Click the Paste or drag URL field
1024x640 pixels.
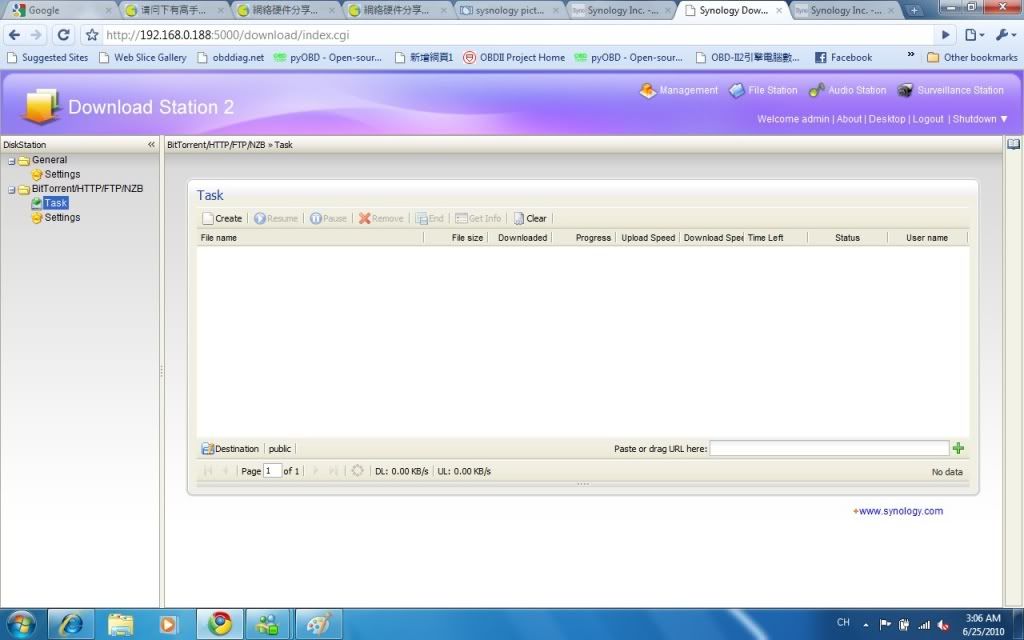pyautogui.click(x=829, y=449)
